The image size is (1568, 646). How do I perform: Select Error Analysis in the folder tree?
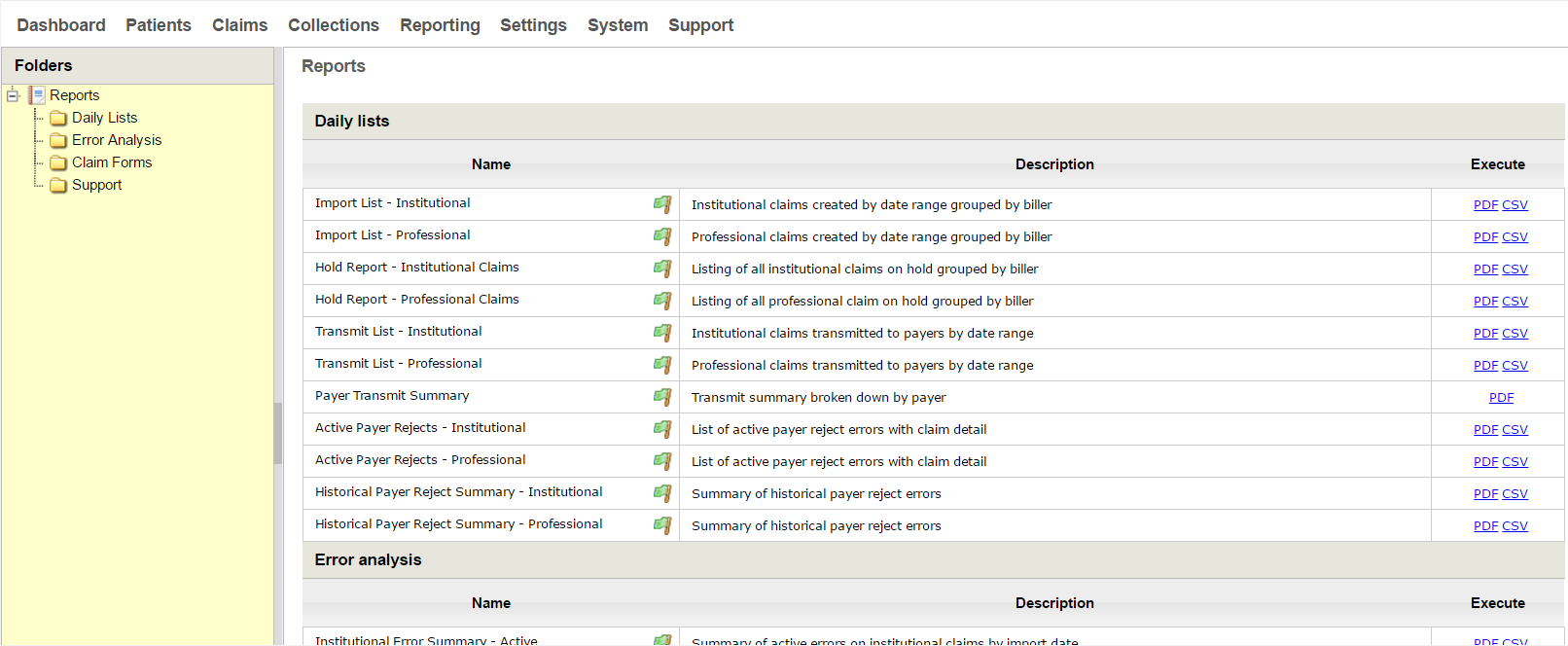[117, 140]
